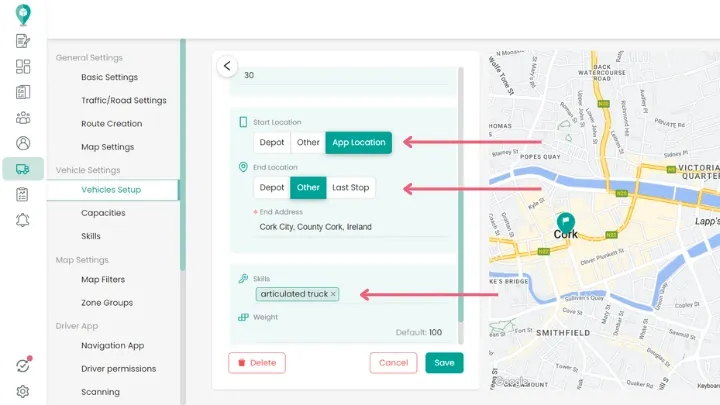Choose Last Stop as End Location
Image resolution: width=720 pixels, height=405 pixels.
350,187
